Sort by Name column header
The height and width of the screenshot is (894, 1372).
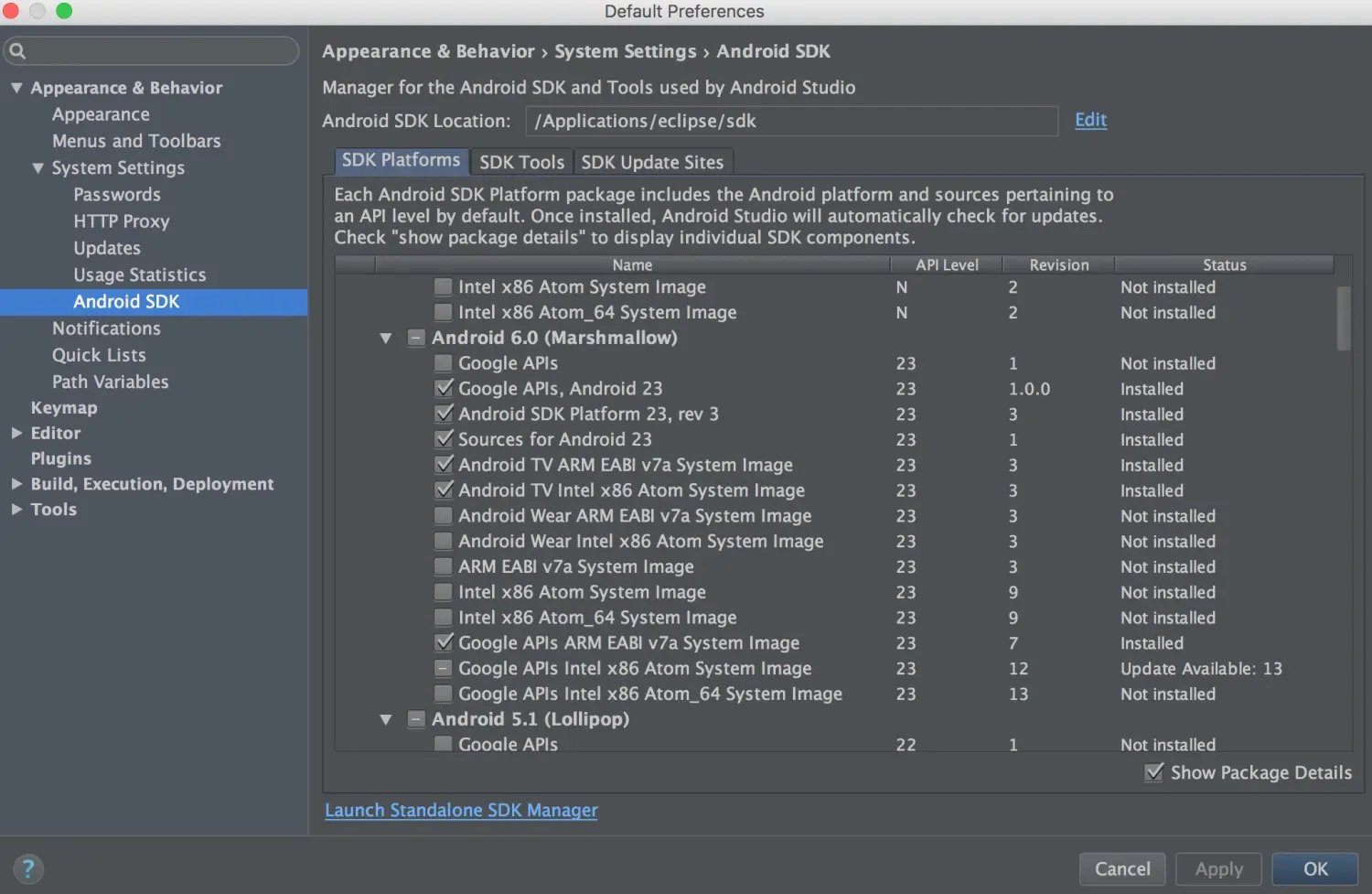(x=632, y=264)
